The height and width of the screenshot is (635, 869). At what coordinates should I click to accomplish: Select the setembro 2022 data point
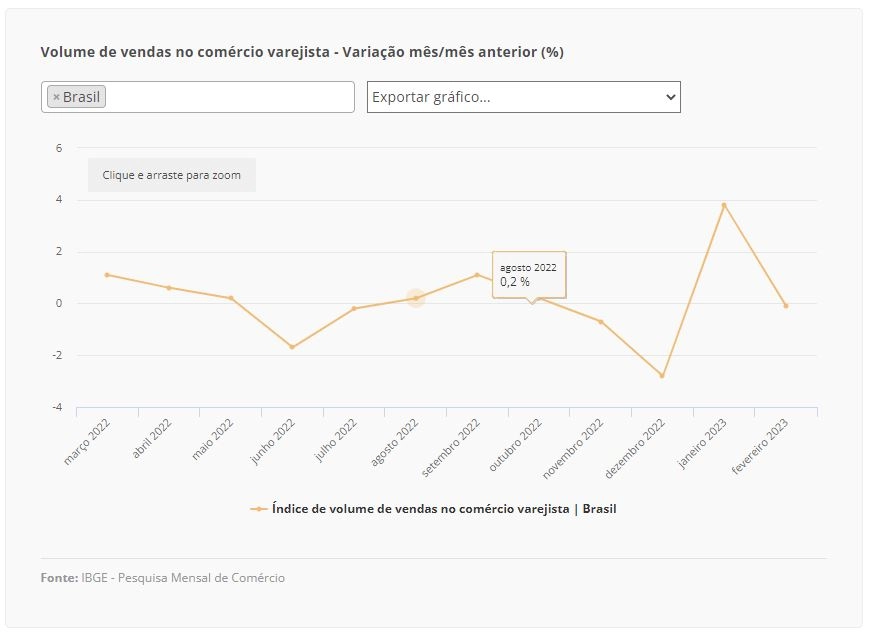point(477,275)
